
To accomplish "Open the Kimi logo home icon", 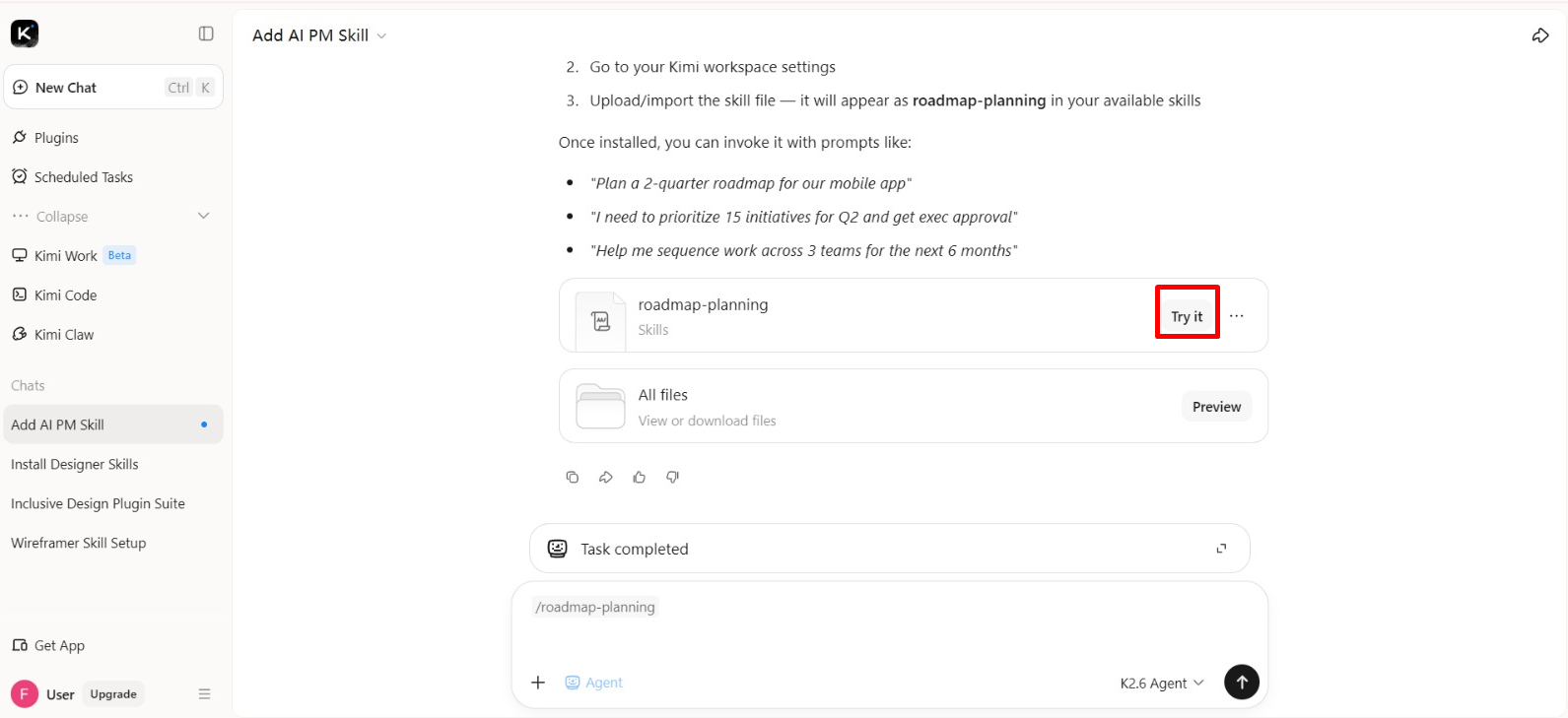I will (25, 33).
